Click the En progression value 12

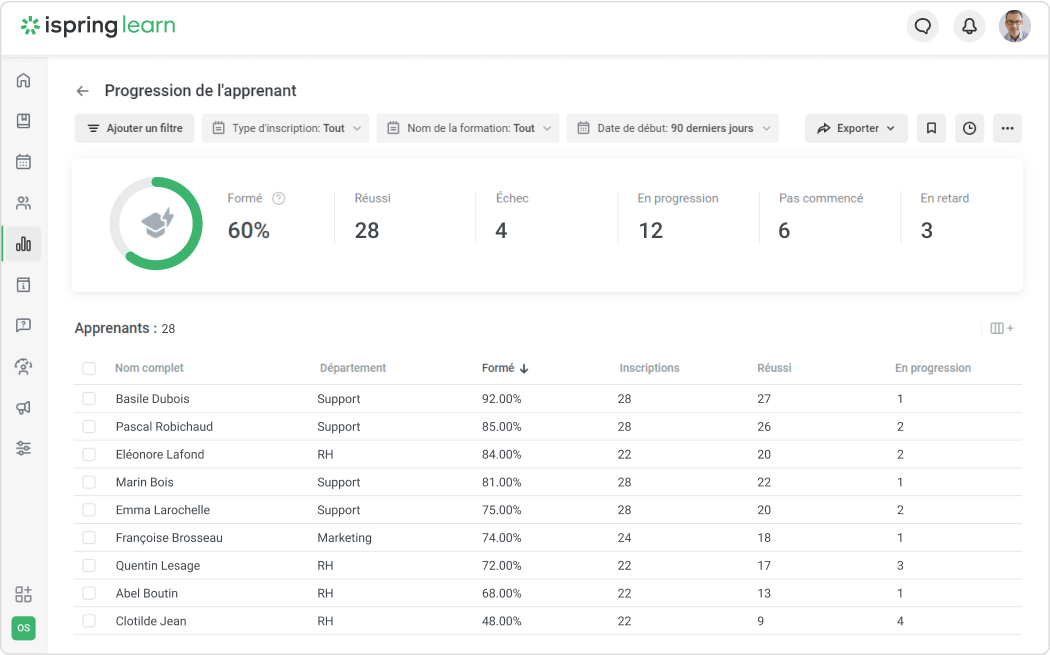click(650, 230)
